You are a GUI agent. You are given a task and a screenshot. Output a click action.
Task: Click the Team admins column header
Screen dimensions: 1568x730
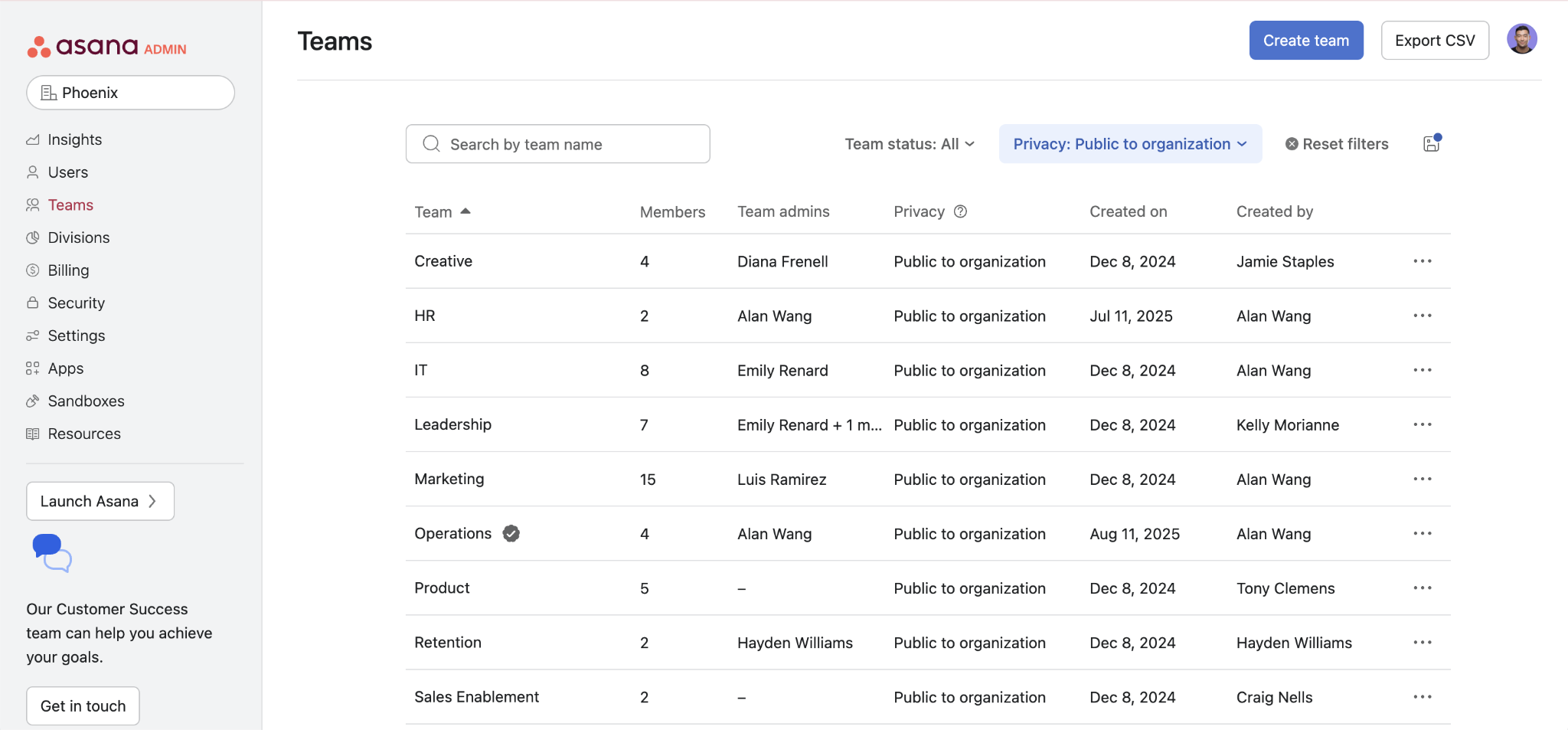[x=783, y=211]
